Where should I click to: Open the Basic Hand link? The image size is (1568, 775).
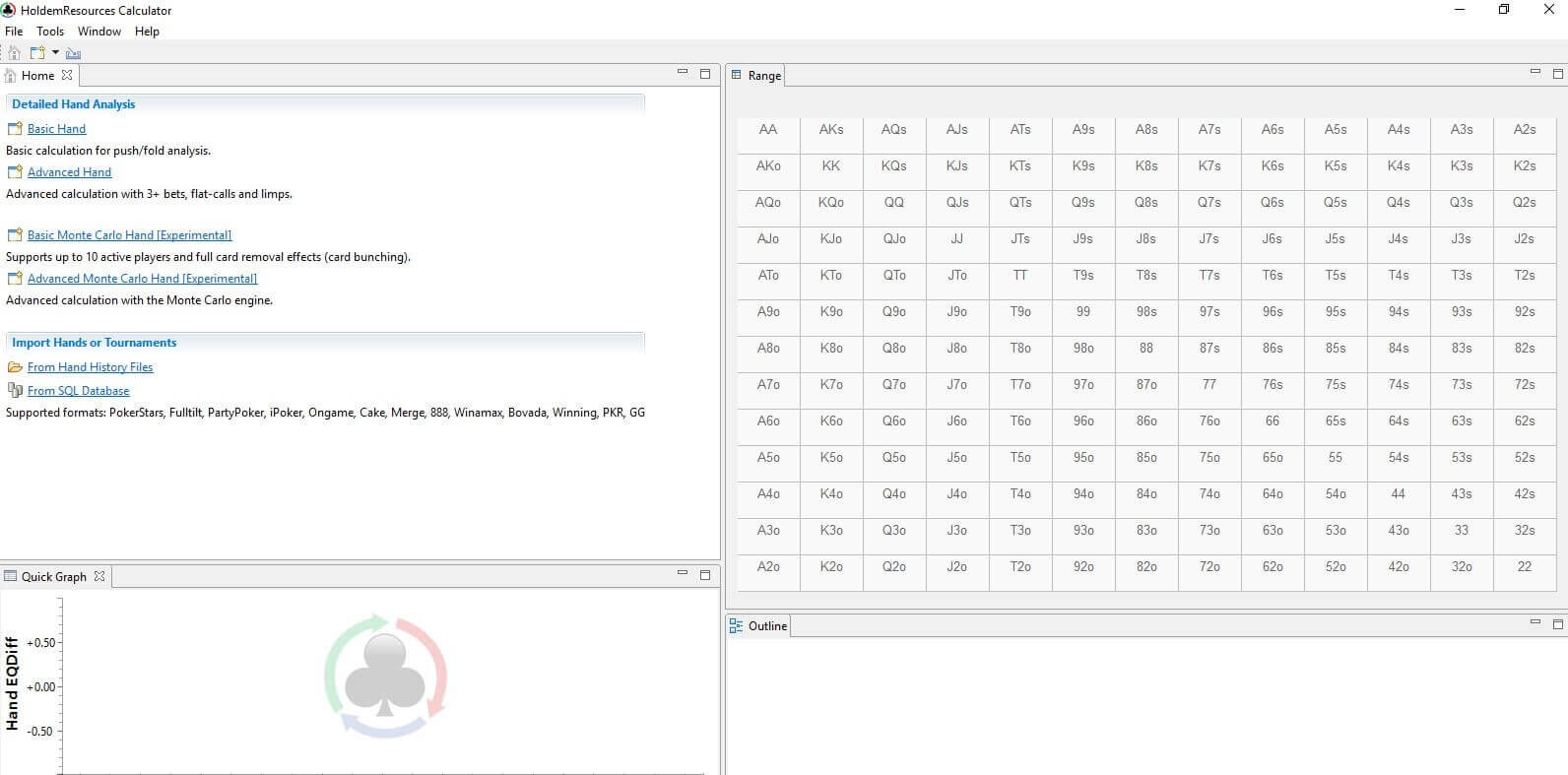(x=56, y=129)
